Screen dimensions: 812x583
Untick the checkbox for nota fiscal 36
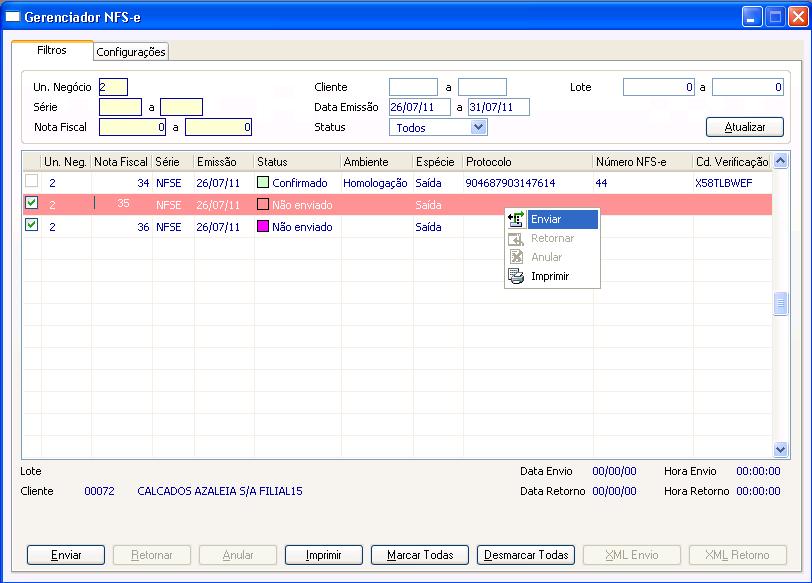32,224
